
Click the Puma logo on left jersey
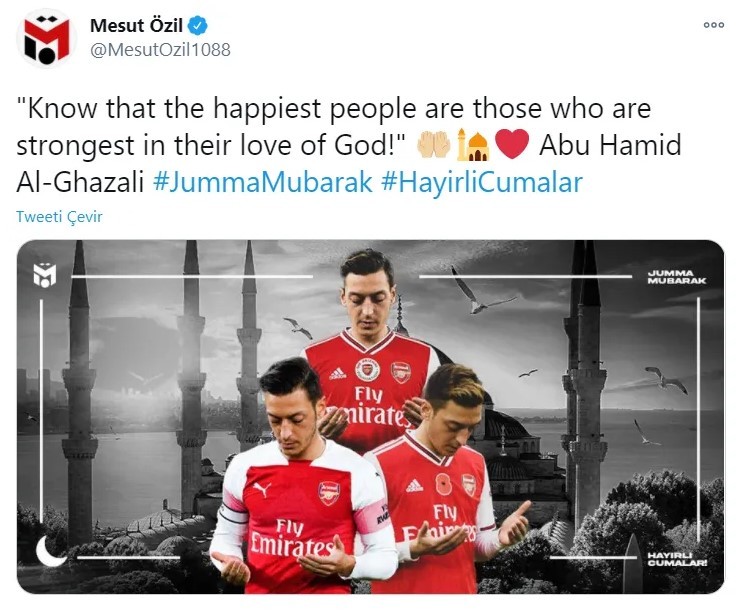(x=262, y=489)
